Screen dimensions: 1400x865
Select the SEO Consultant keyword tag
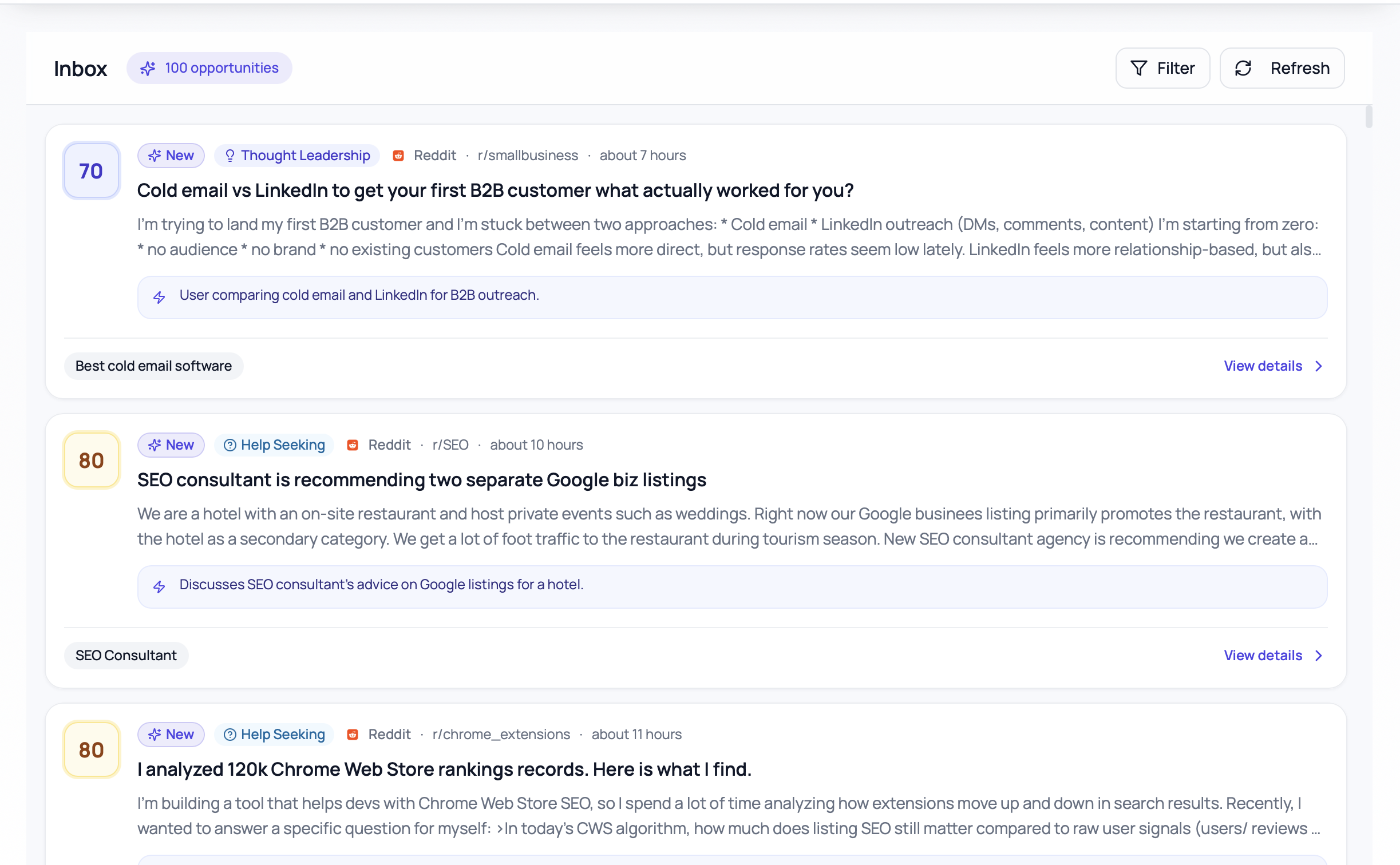click(126, 656)
